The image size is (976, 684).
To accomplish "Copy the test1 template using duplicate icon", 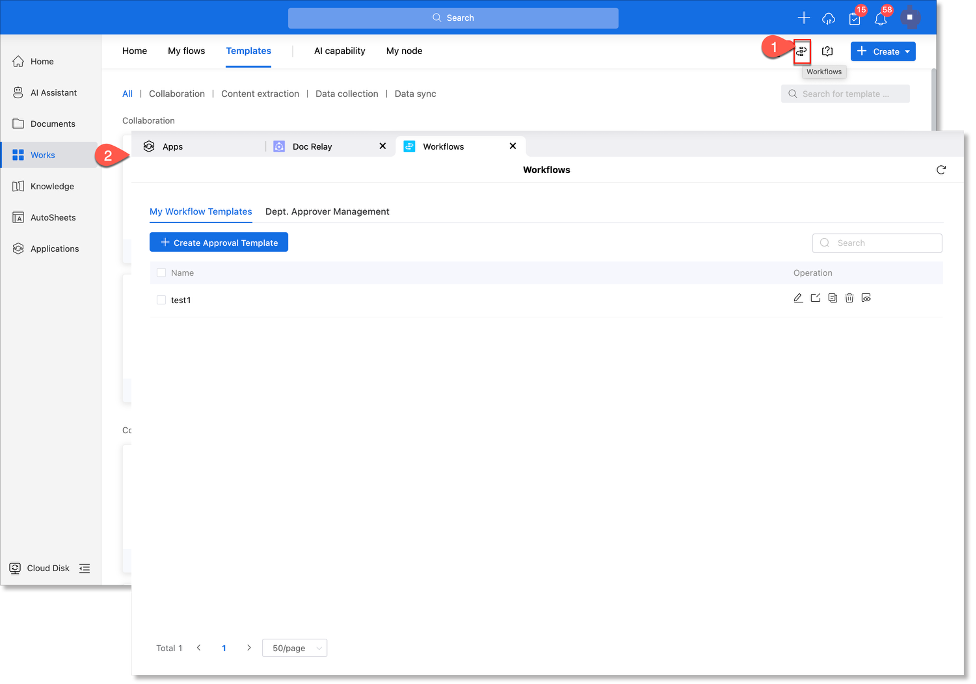I will 832,298.
